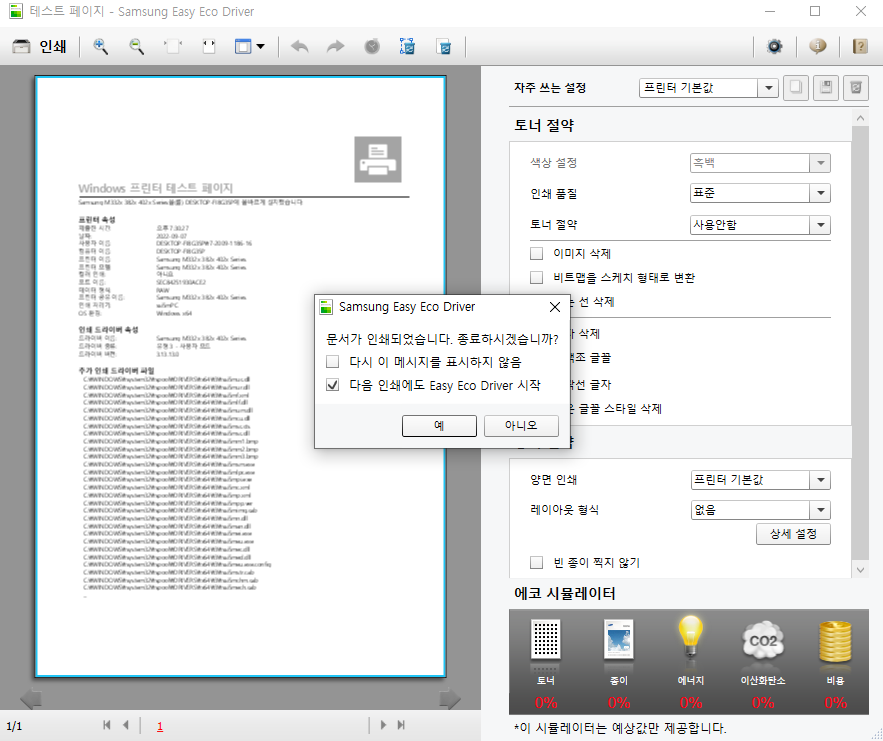Open the information bubble icon
This screenshot has height=741, width=883.
(x=817, y=47)
